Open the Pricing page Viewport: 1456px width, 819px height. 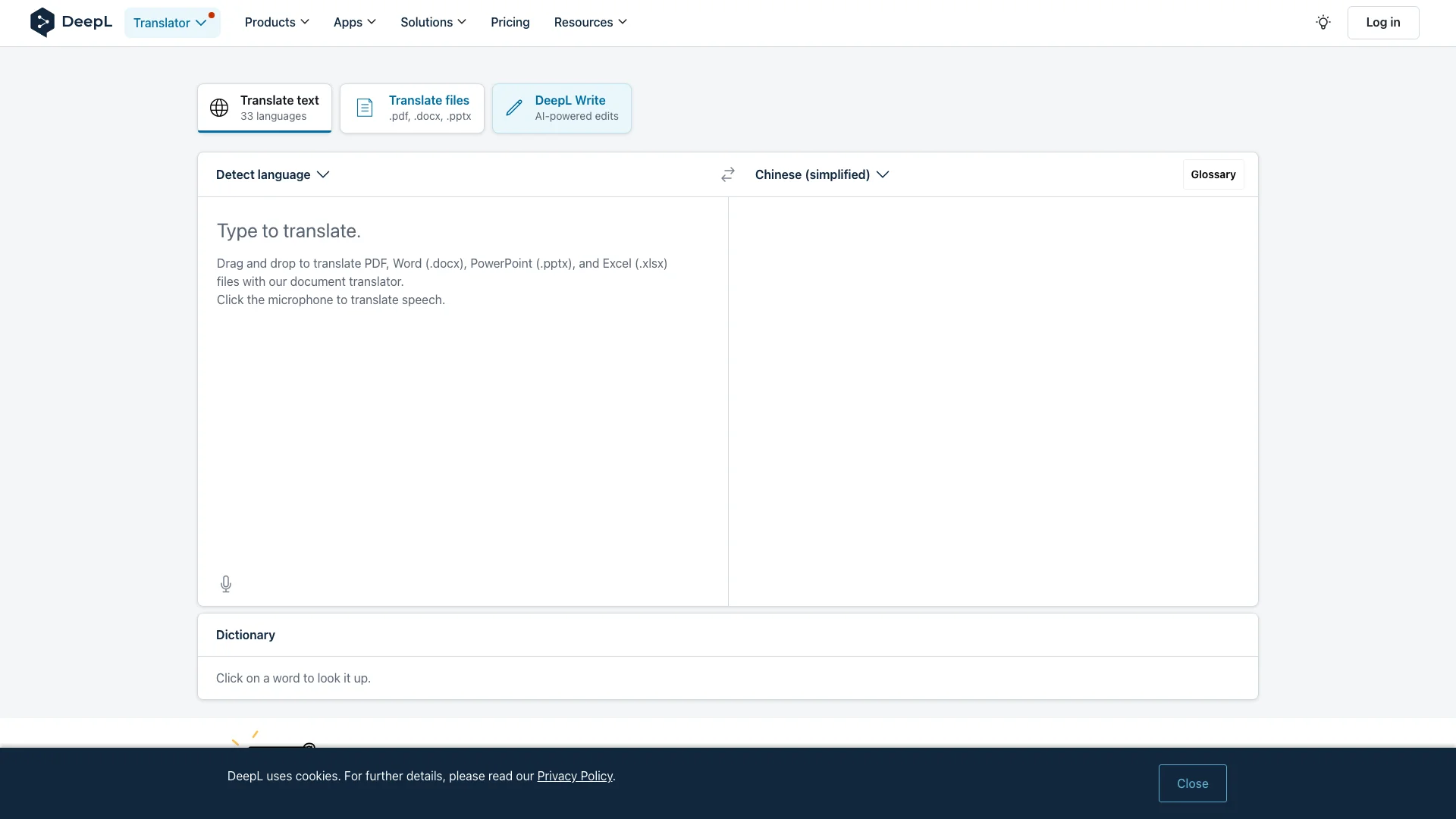point(510,22)
